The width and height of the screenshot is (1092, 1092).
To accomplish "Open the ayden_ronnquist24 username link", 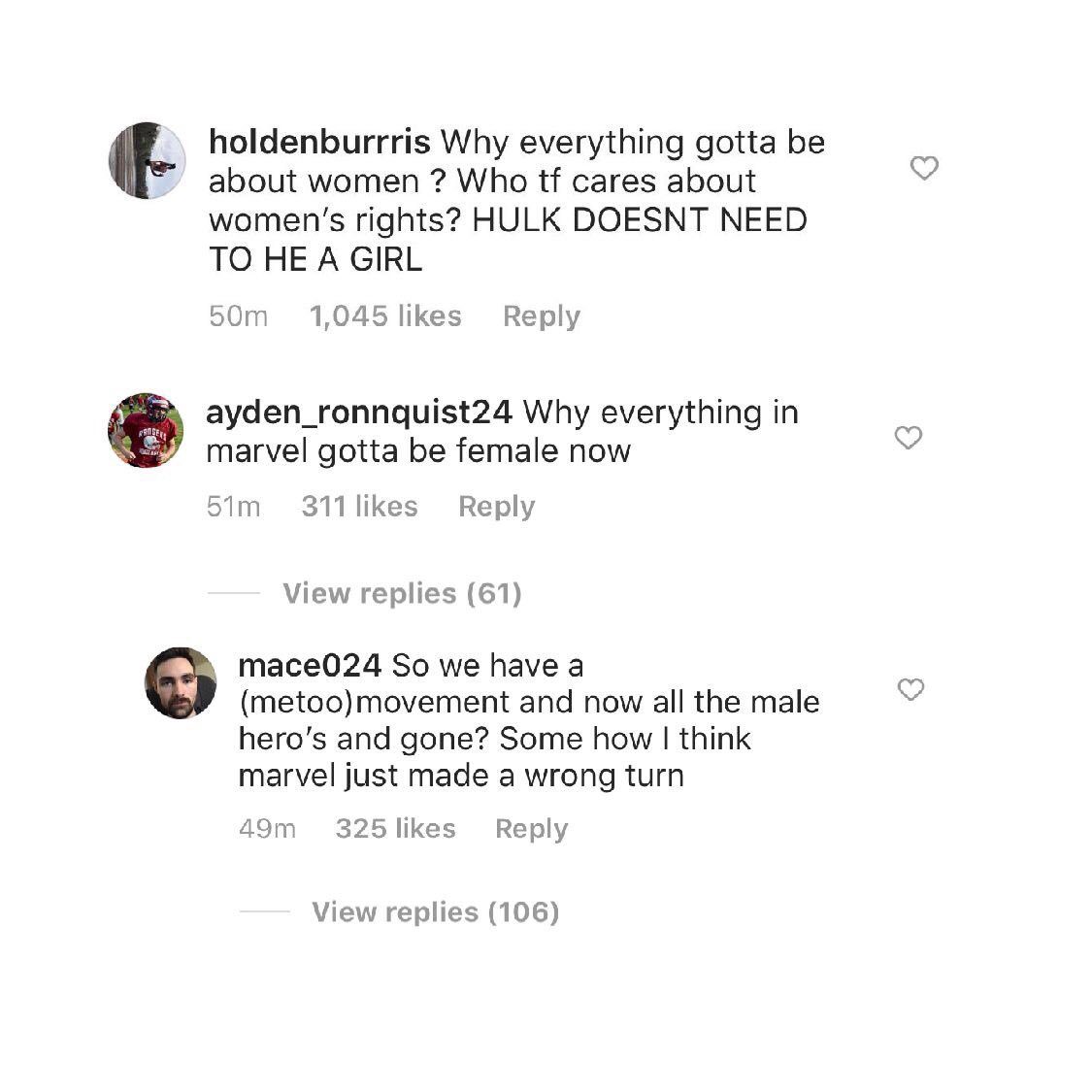I will pyautogui.click(x=358, y=413).
